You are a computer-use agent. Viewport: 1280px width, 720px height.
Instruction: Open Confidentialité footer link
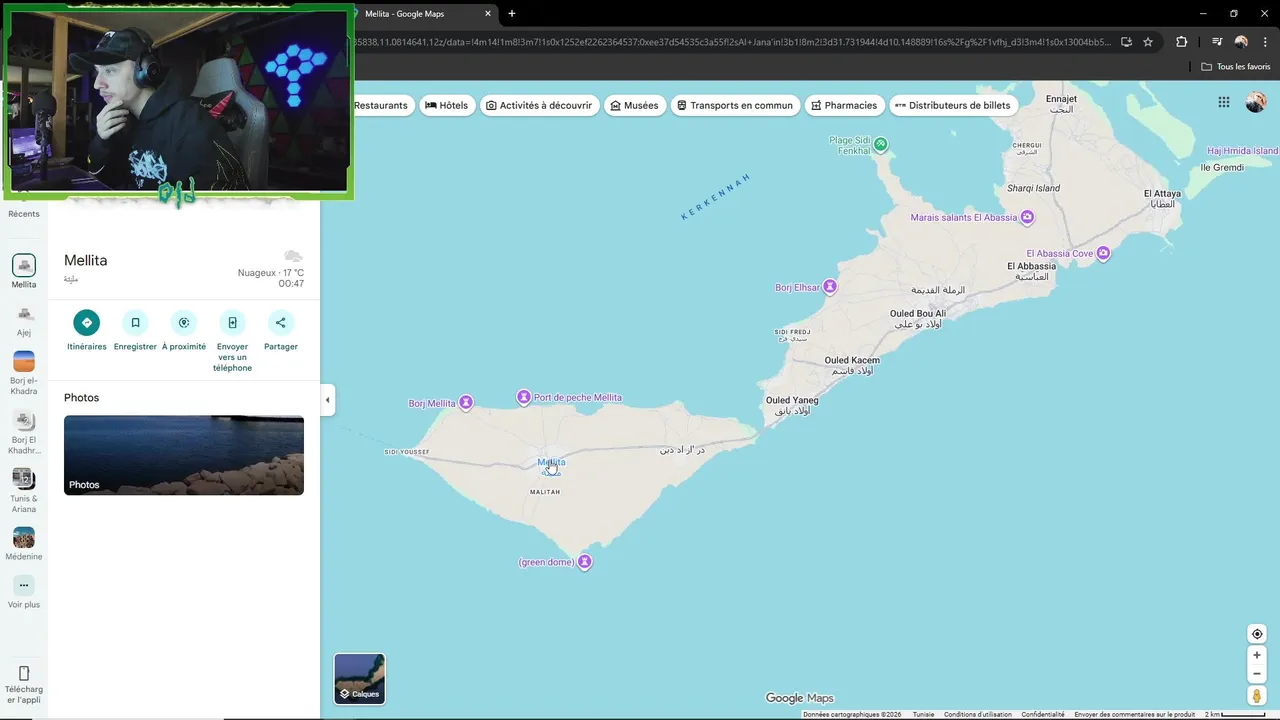point(1043,714)
